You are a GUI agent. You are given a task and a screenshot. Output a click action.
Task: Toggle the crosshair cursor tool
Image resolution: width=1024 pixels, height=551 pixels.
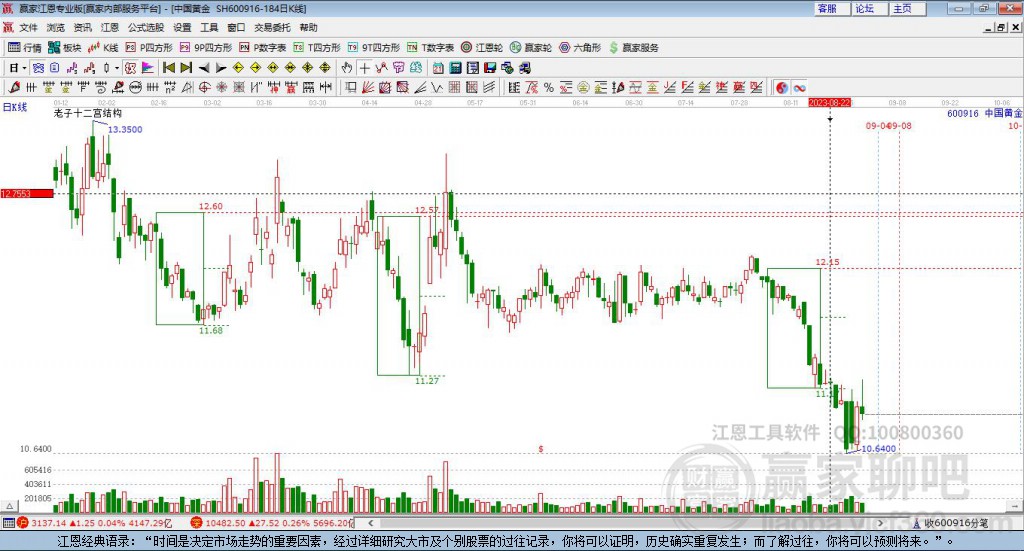point(364,68)
